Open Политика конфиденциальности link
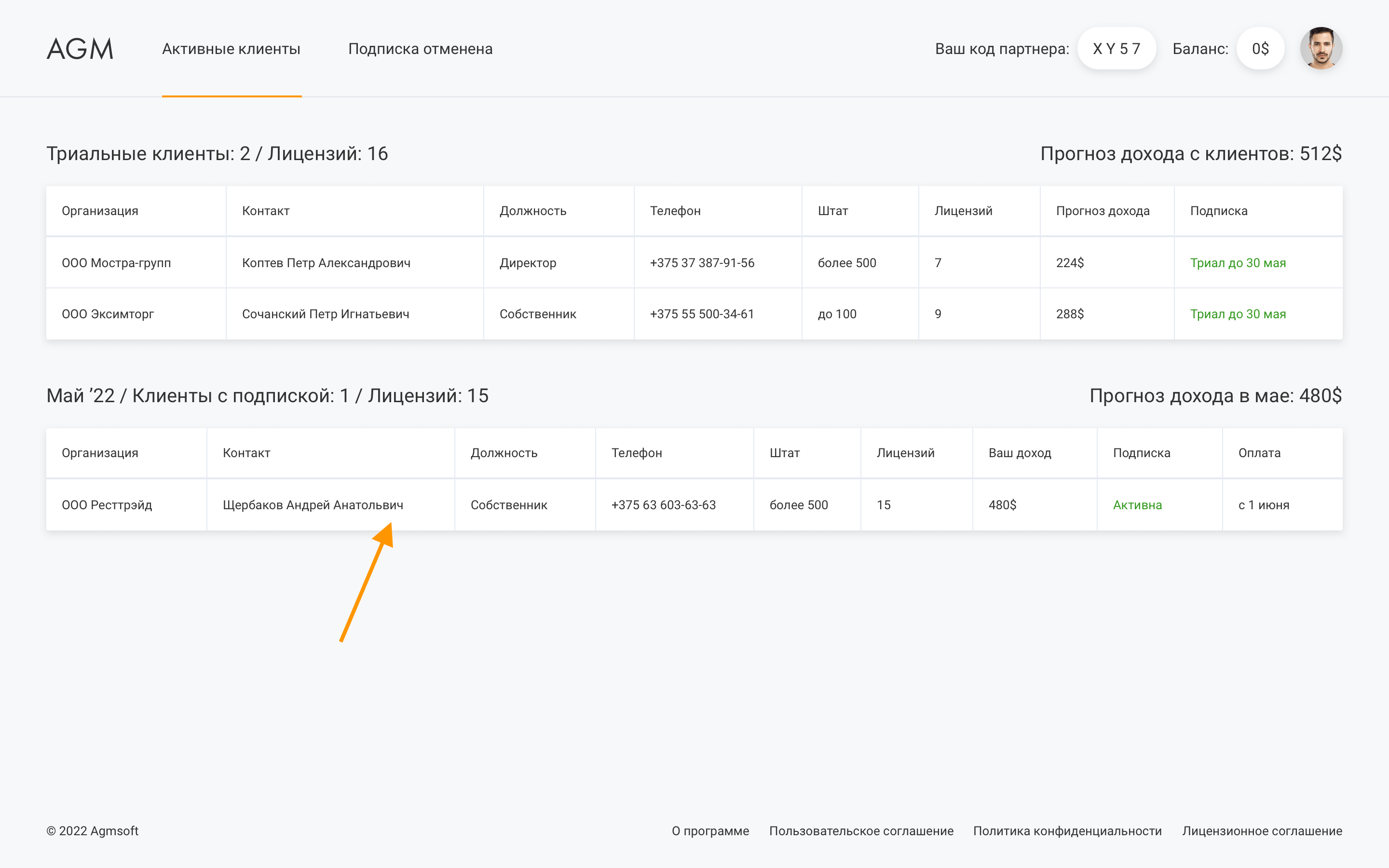Image resolution: width=1389 pixels, height=868 pixels. point(1067,831)
